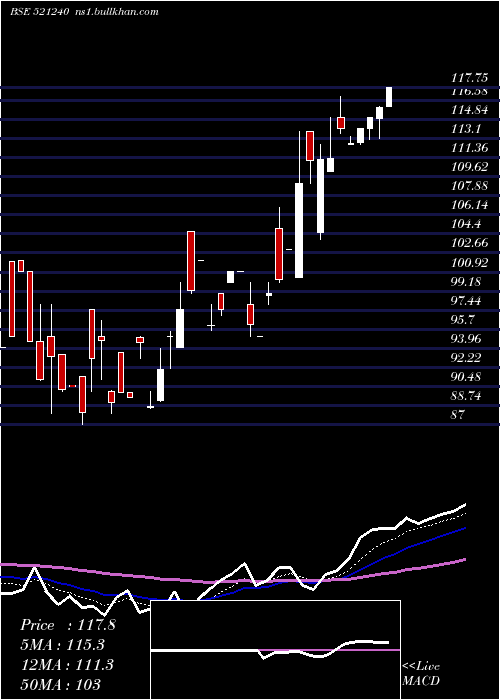Image resolution: width=500 pixels, height=700 pixels.
Task: Click the 92.22 price axis label
Action: [x=466, y=358]
